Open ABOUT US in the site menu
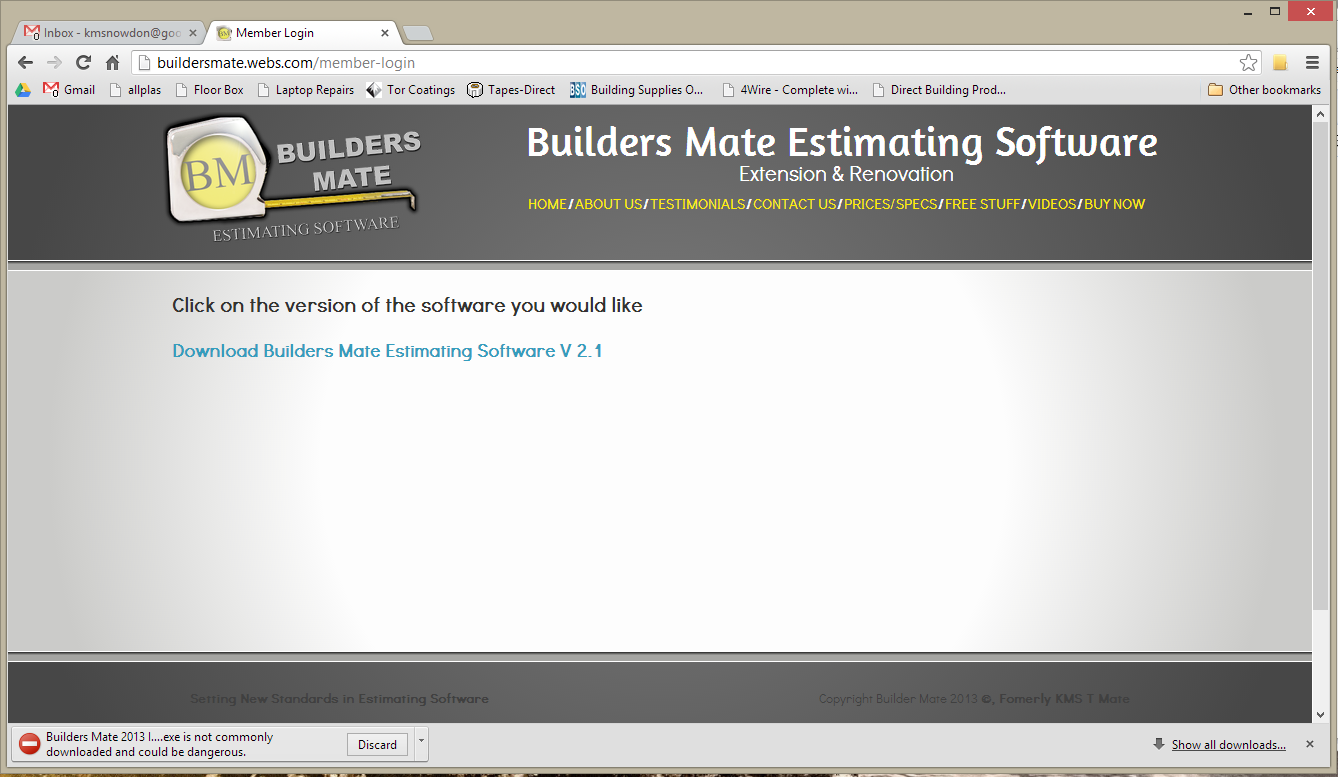The image size is (1338, 777). (608, 204)
